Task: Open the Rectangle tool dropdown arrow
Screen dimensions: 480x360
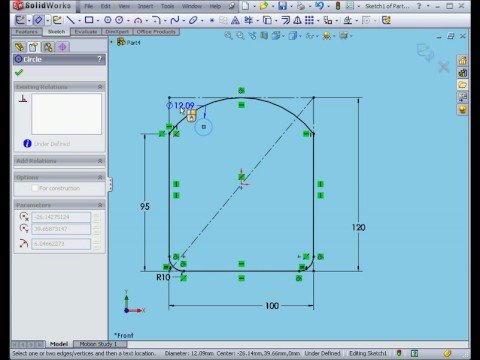Action: click(98, 21)
